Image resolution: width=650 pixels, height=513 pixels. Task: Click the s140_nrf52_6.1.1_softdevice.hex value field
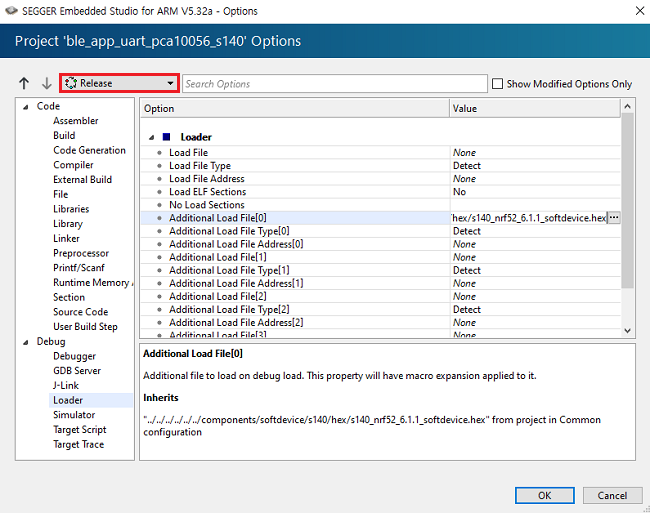point(529,218)
